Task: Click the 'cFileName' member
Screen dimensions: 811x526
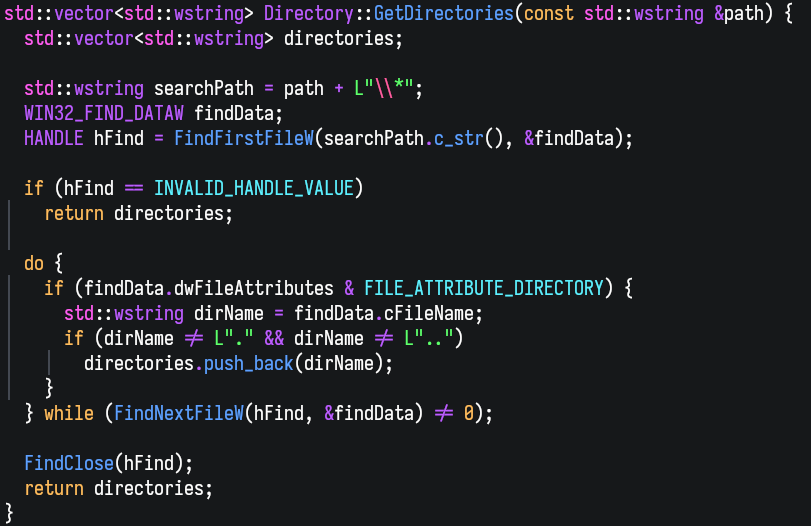Action: [x=429, y=313]
